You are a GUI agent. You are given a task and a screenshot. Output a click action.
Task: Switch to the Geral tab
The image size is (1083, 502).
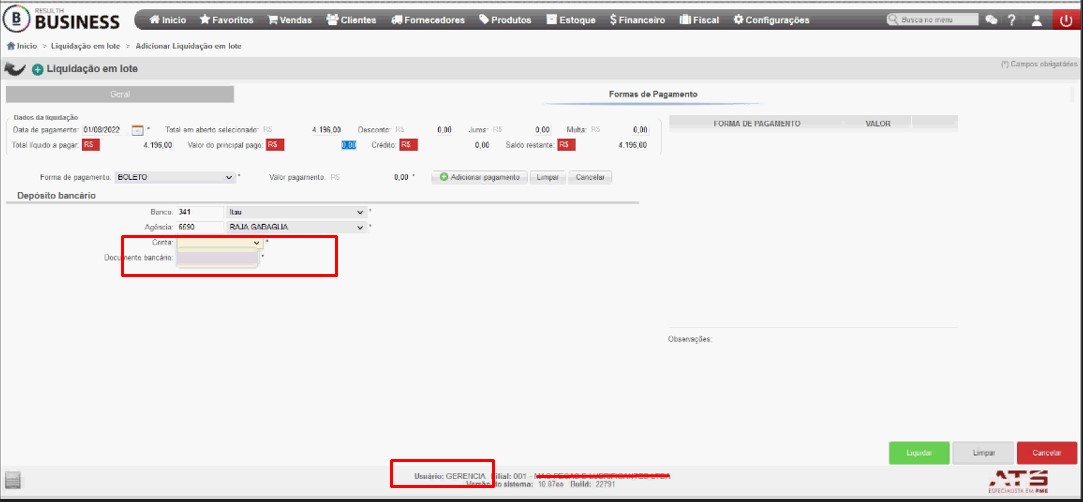click(119, 94)
